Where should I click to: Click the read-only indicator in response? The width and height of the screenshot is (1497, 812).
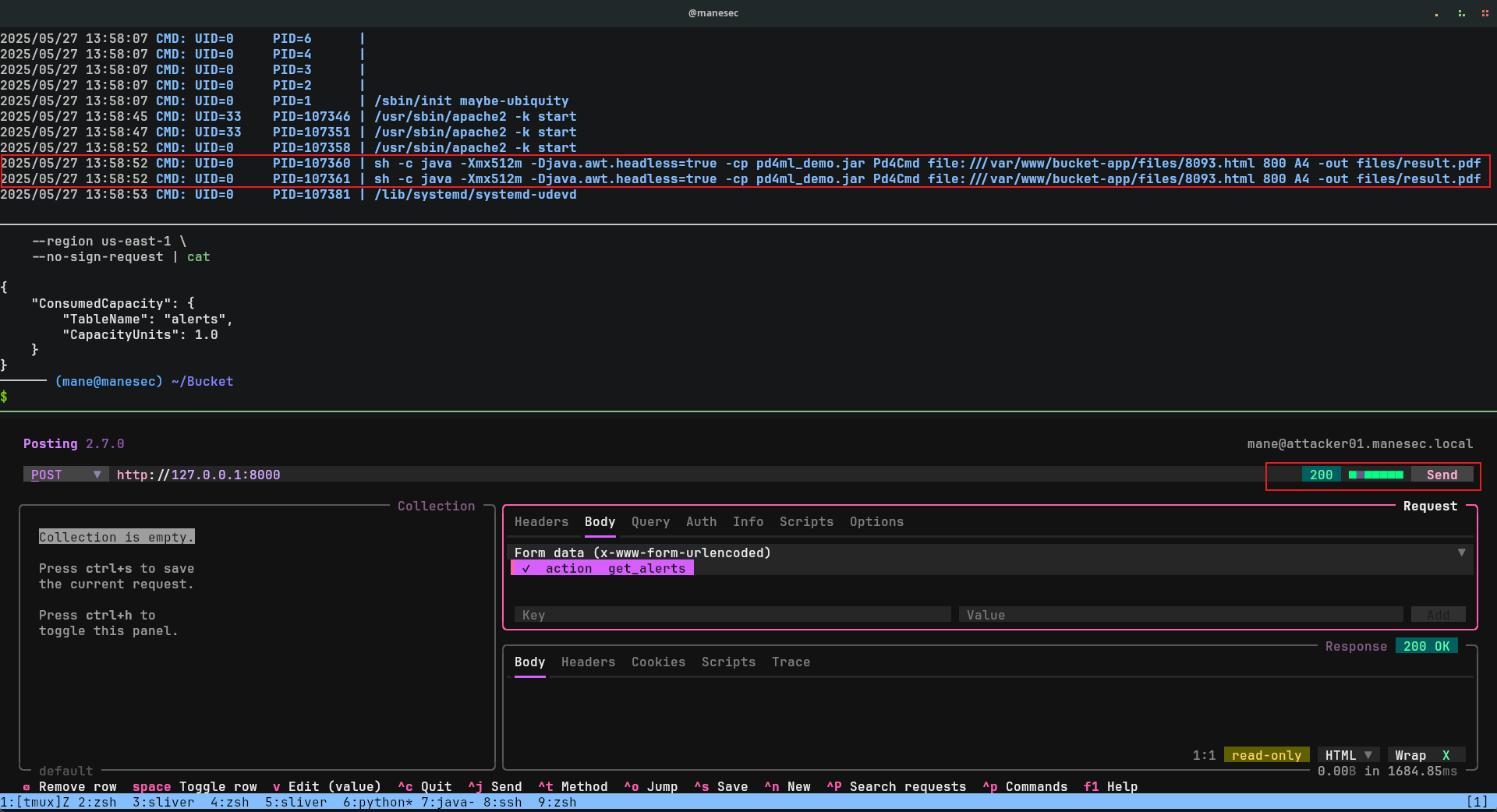tap(1266, 755)
